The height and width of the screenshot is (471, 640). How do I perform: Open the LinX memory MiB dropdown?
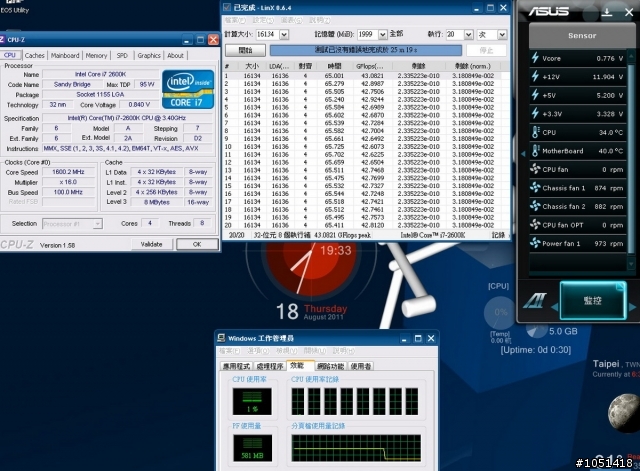coord(382,35)
